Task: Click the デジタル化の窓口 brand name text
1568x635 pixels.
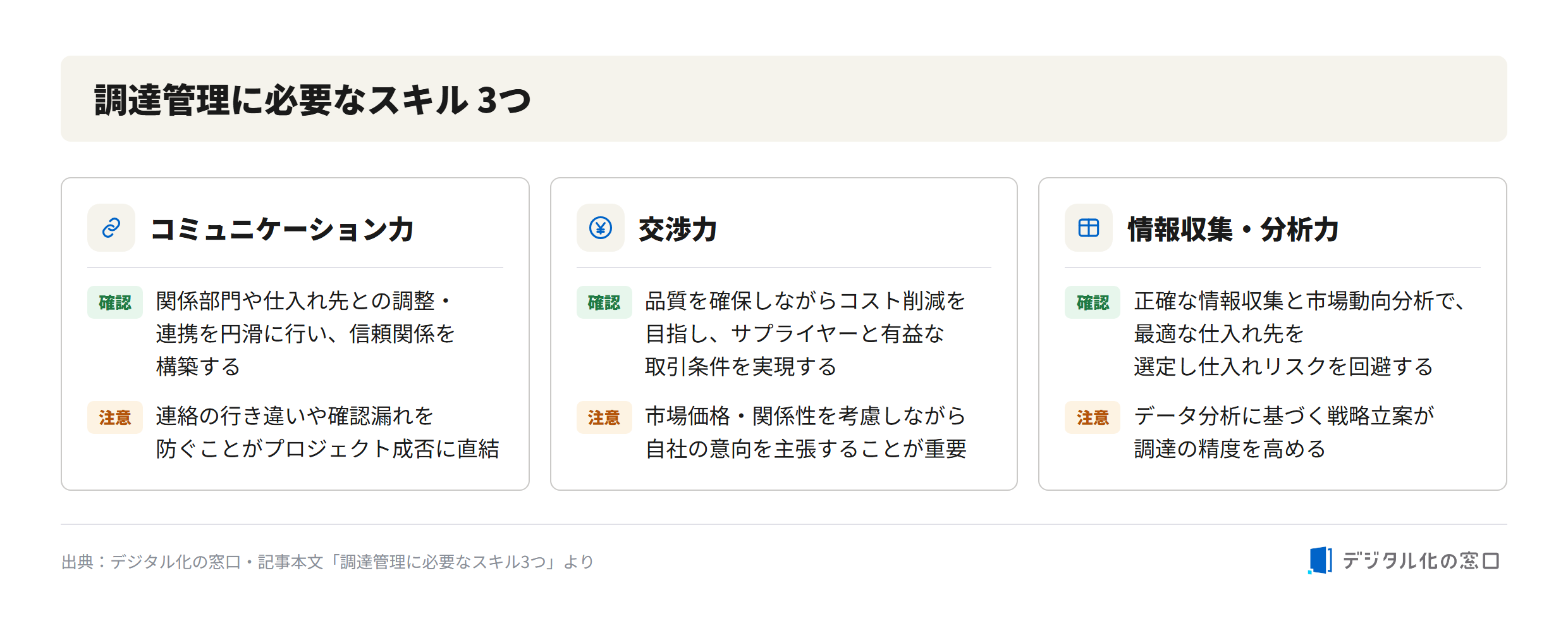Action: pyautogui.click(x=1421, y=561)
